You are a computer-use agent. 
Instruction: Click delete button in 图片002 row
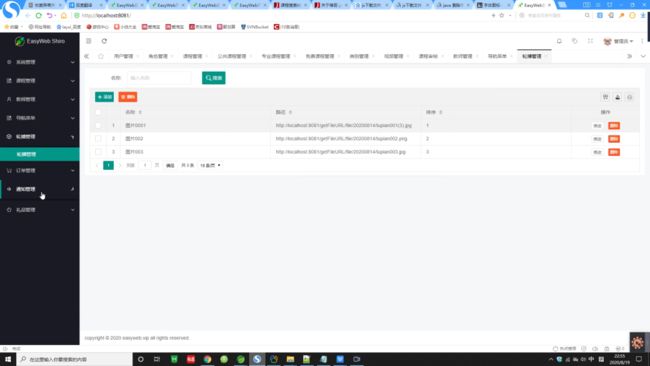point(614,139)
